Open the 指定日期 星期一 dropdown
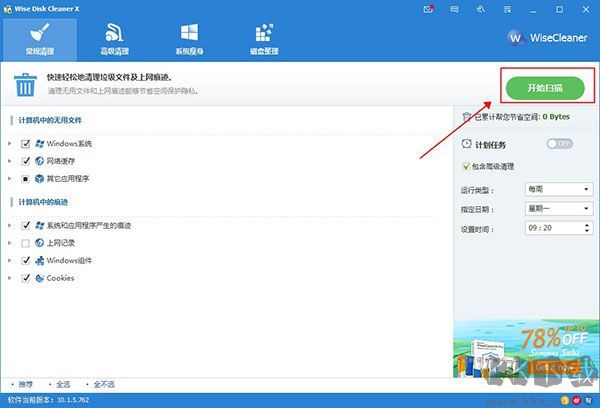Image resolution: width=600 pixels, height=408 pixels. 559,209
